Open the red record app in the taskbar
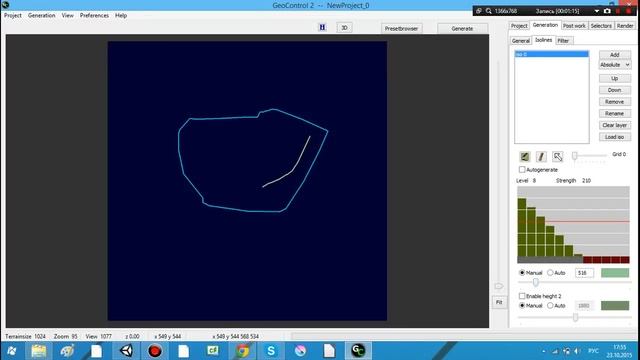The width and height of the screenshot is (640, 360). [155, 351]
